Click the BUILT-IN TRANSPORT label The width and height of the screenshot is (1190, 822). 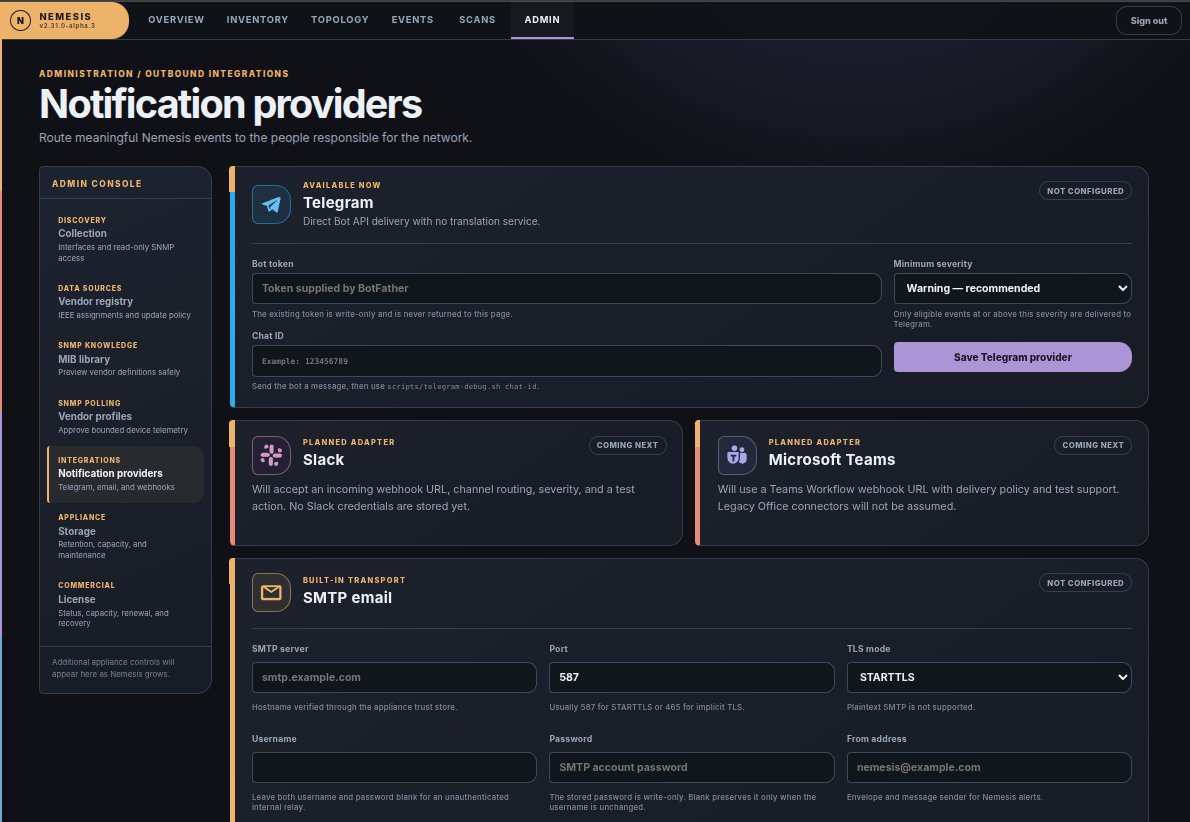tap(354, 580)
